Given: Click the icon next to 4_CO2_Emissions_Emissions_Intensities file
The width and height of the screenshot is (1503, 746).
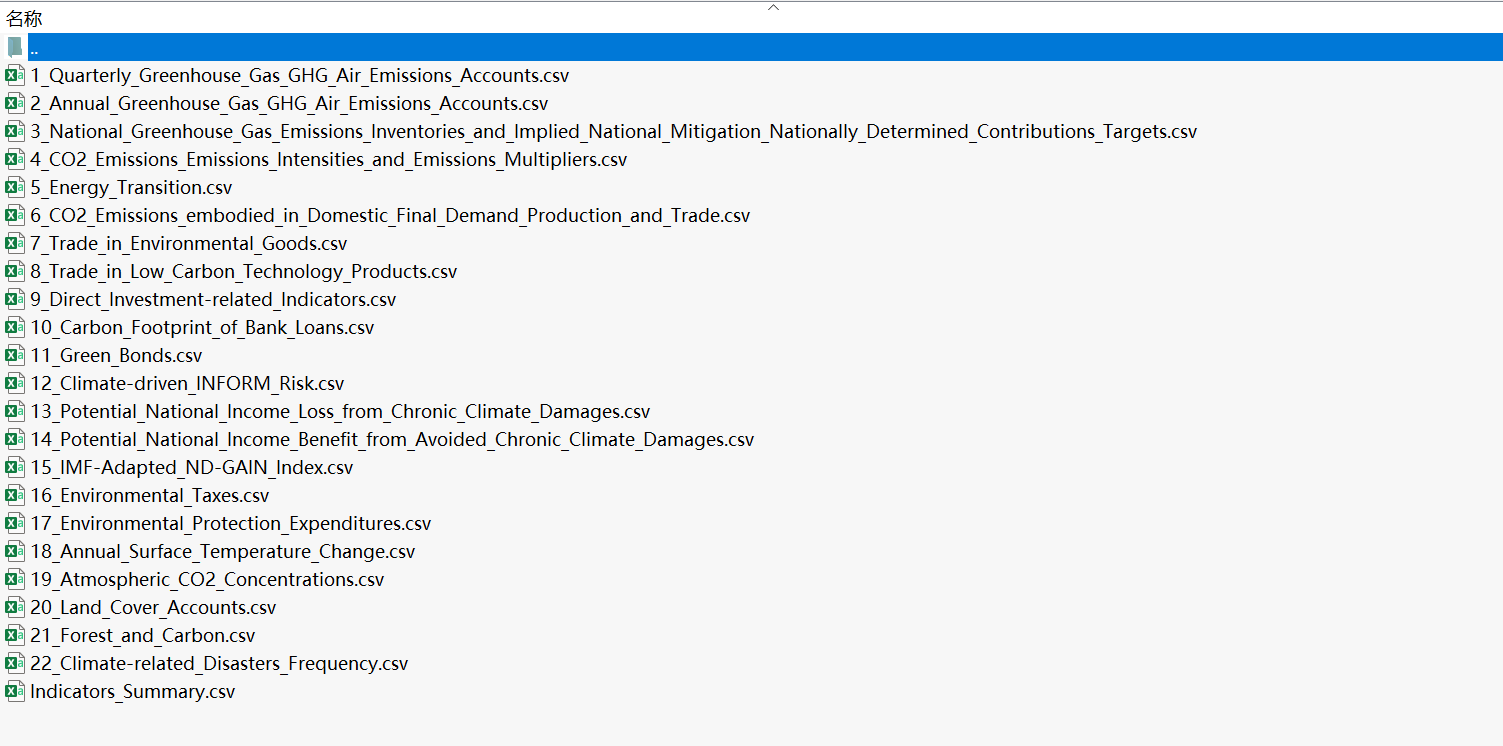Looking at the screenshot, I should [x=15, y=159].
